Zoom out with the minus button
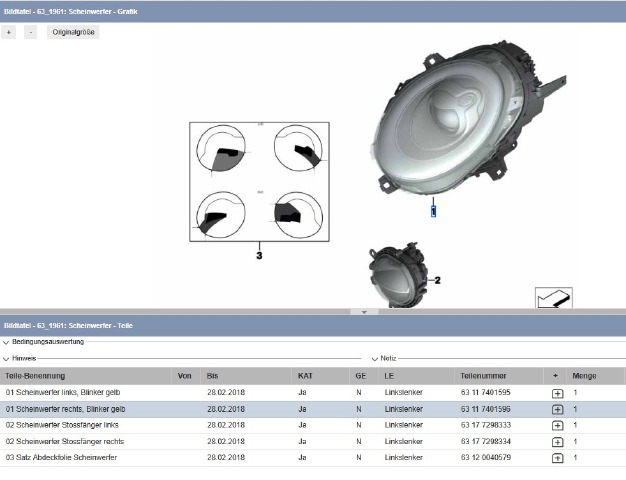Viewport: 626px width, 480px height. point(31,32)
